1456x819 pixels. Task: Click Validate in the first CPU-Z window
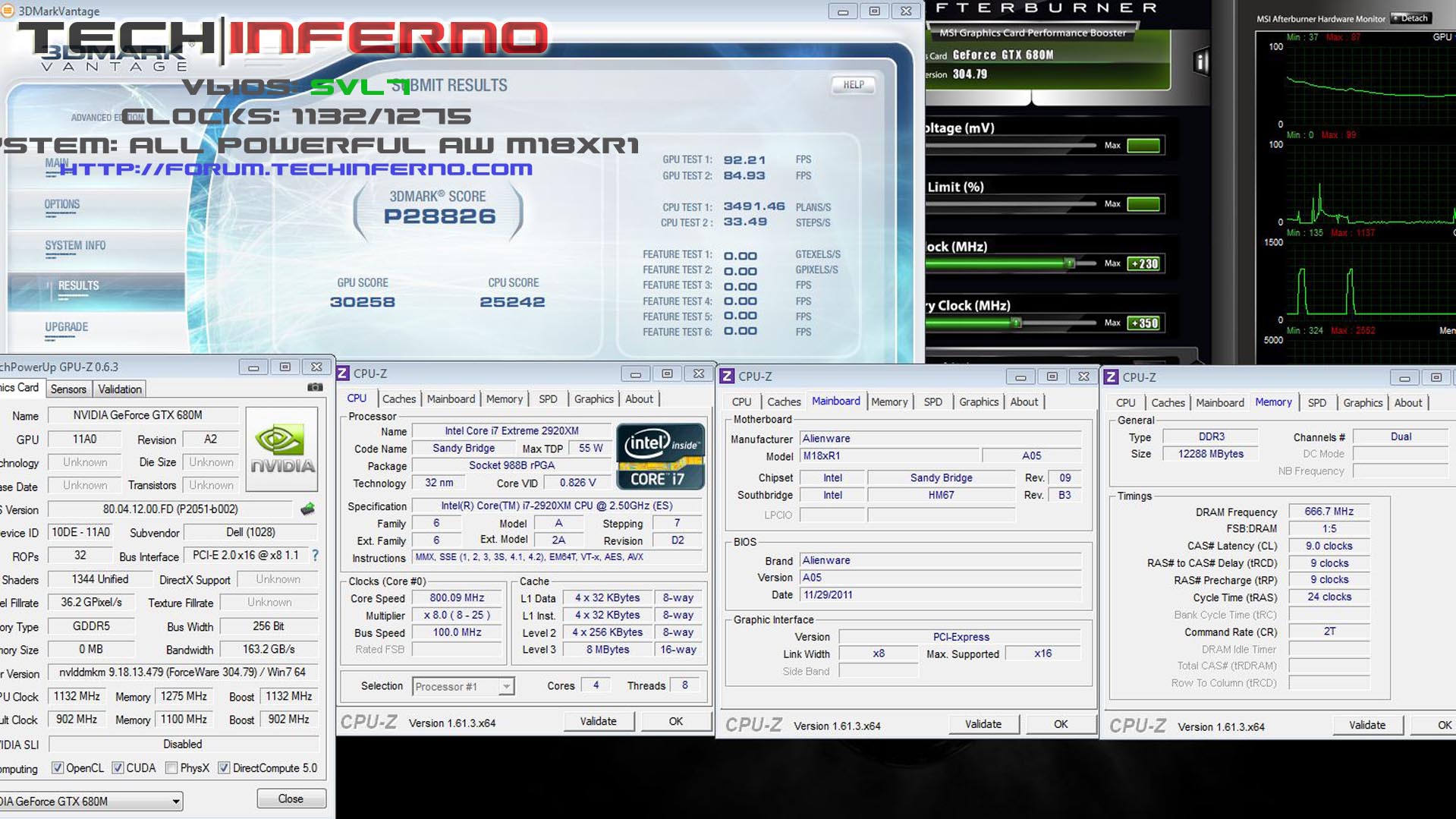click(x=598, y=721)
